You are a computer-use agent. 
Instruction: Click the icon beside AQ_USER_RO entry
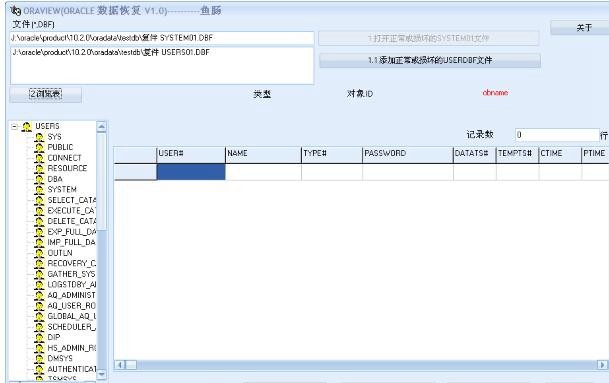click(39, 306)
